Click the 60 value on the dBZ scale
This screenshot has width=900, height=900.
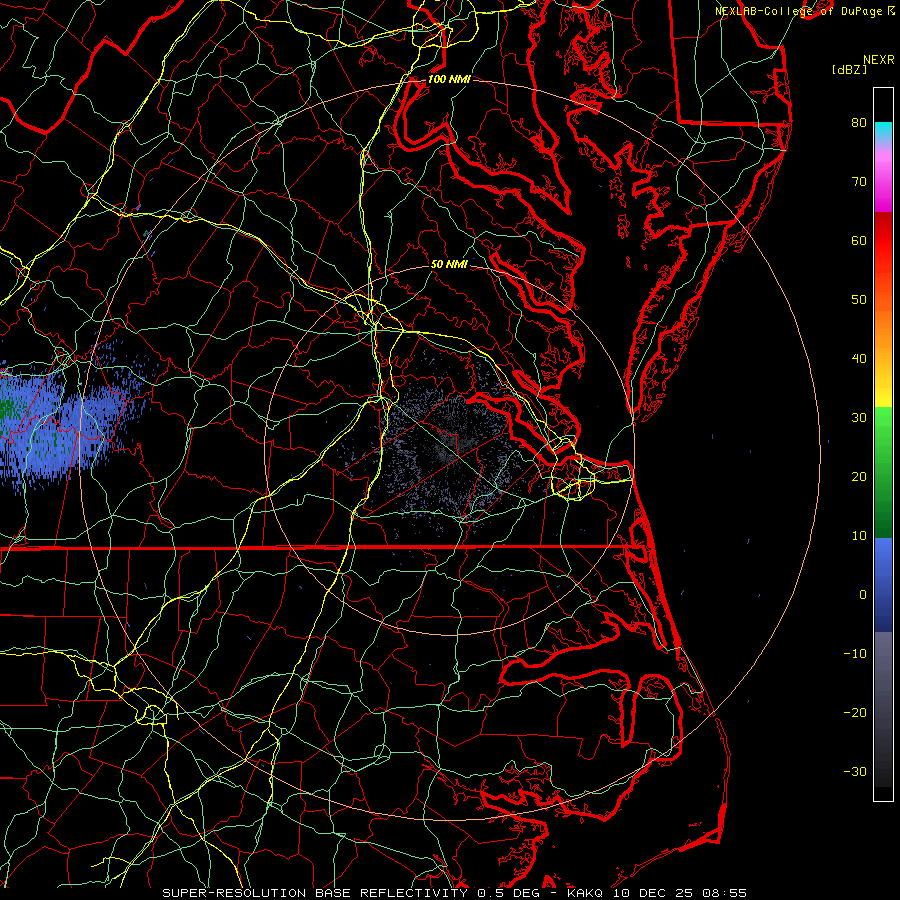pos(859,240)
